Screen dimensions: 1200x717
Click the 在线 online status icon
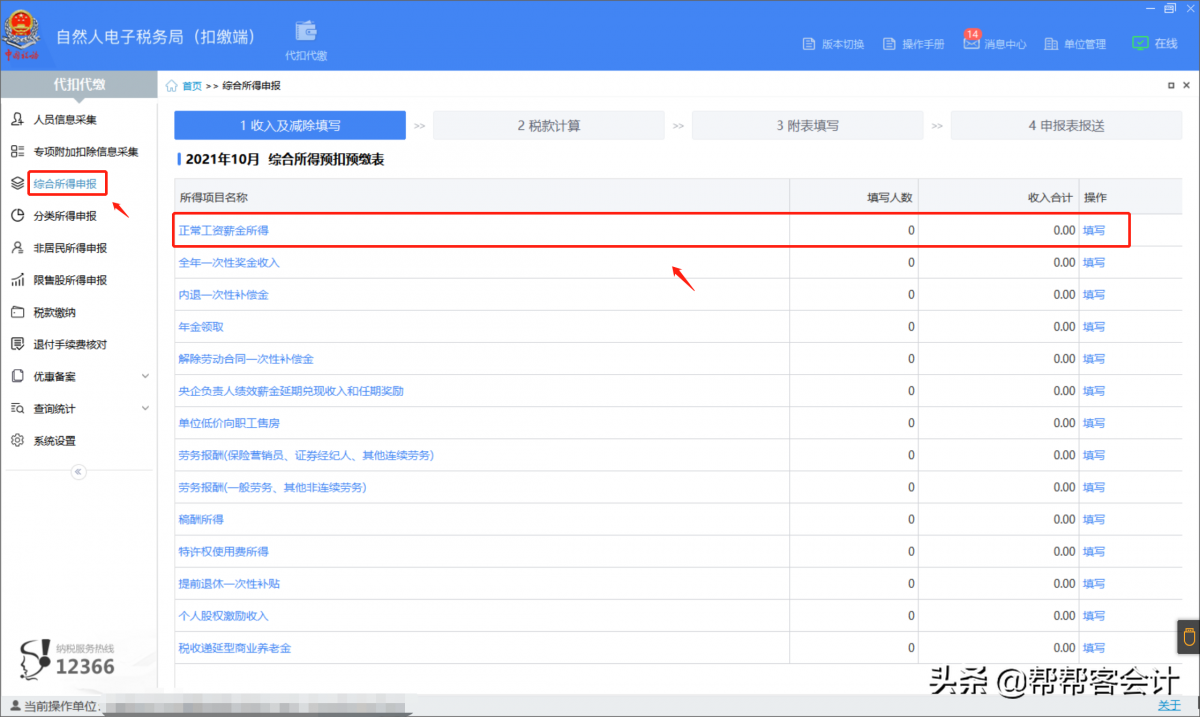(1140, 43)
